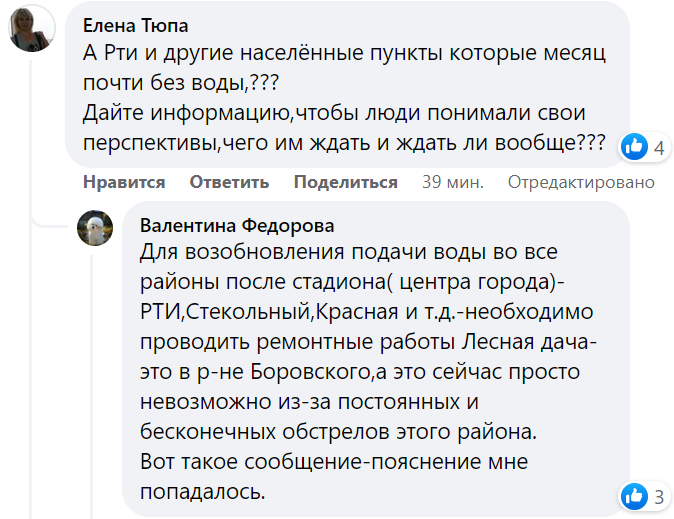This screenshot has height=519, width=674.
Task: Click the like reaction icon on Валентина Федорова's reply
Action: (x=634, y=495)
